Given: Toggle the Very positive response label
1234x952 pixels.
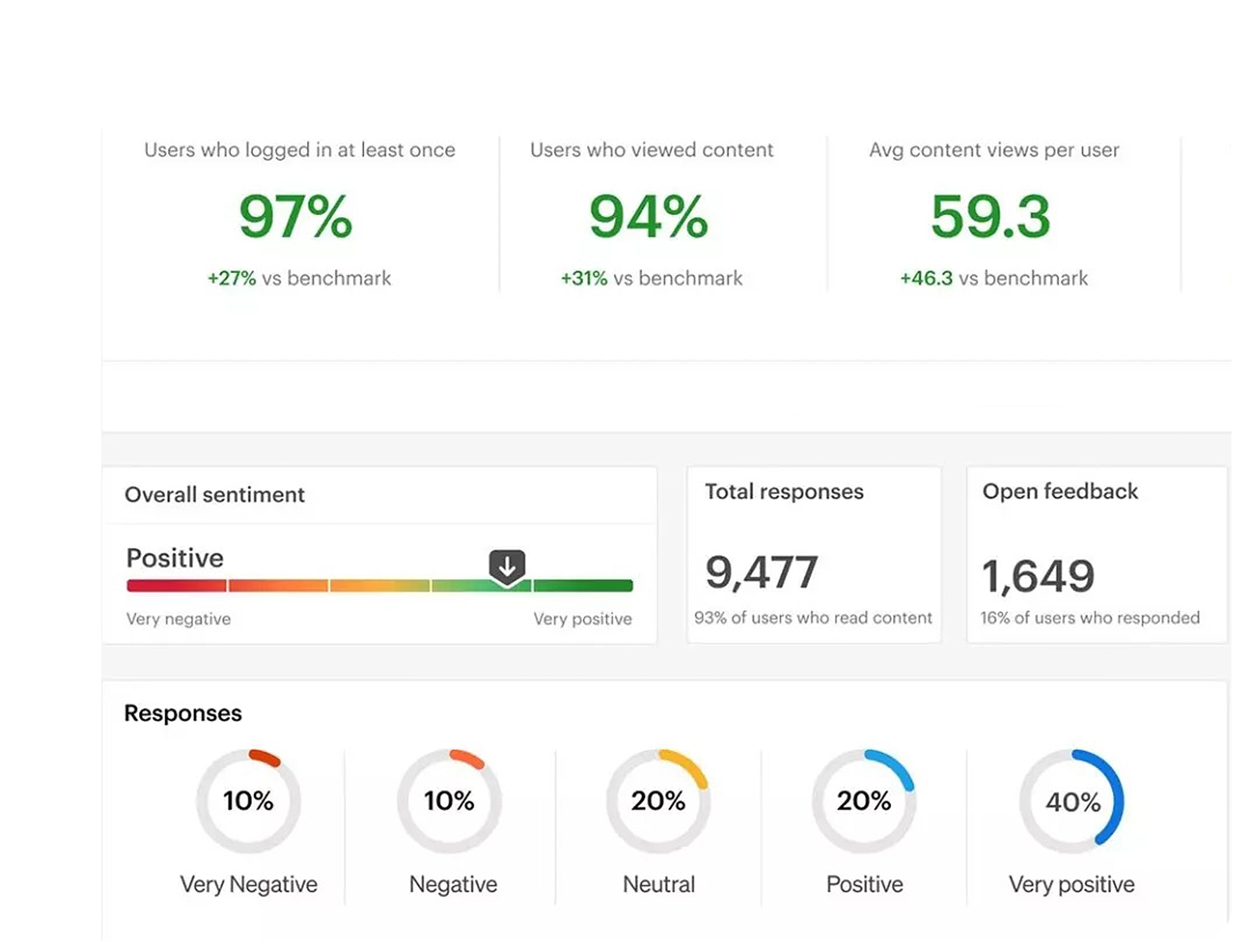Looking at the screenshot, I should click(x=1073, y=884).
